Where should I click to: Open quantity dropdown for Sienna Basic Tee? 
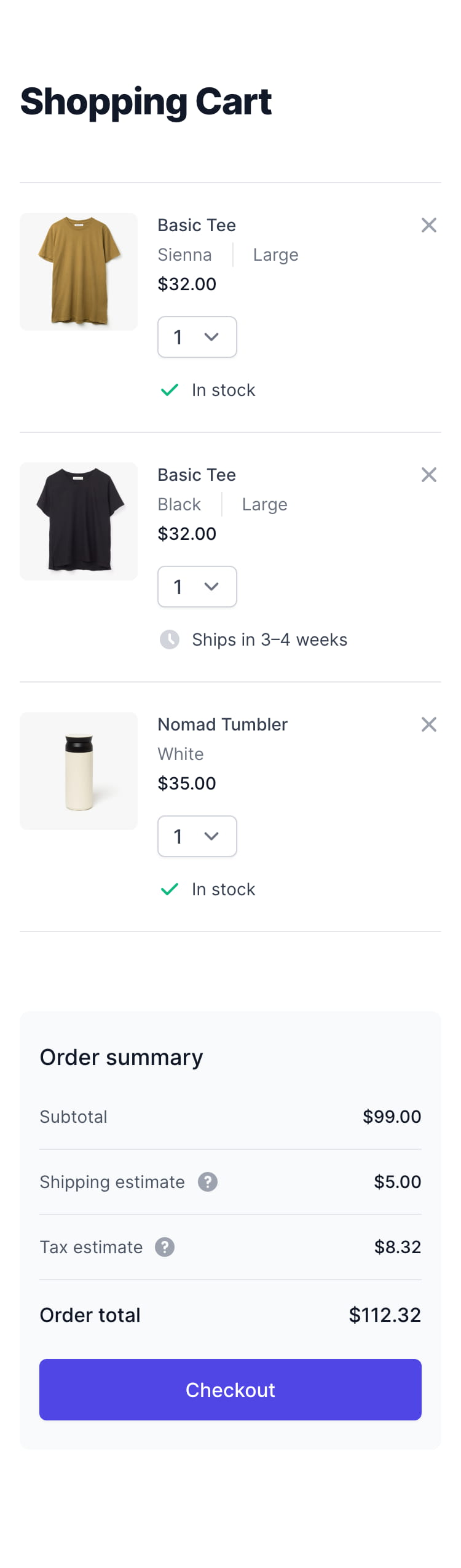[197, 337]
